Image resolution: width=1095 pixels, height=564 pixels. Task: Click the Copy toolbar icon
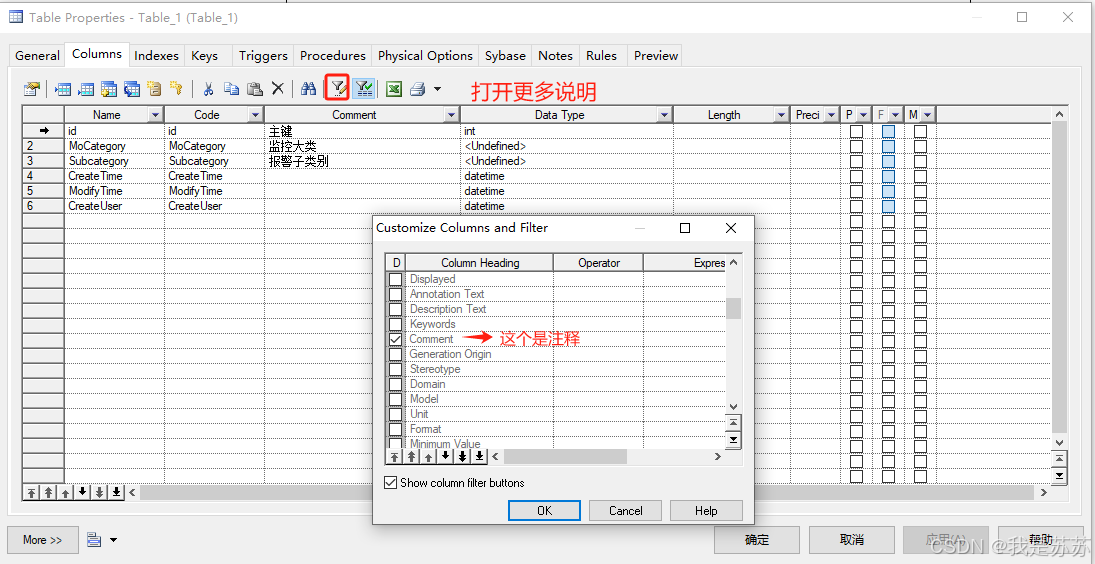click(231, 89)
